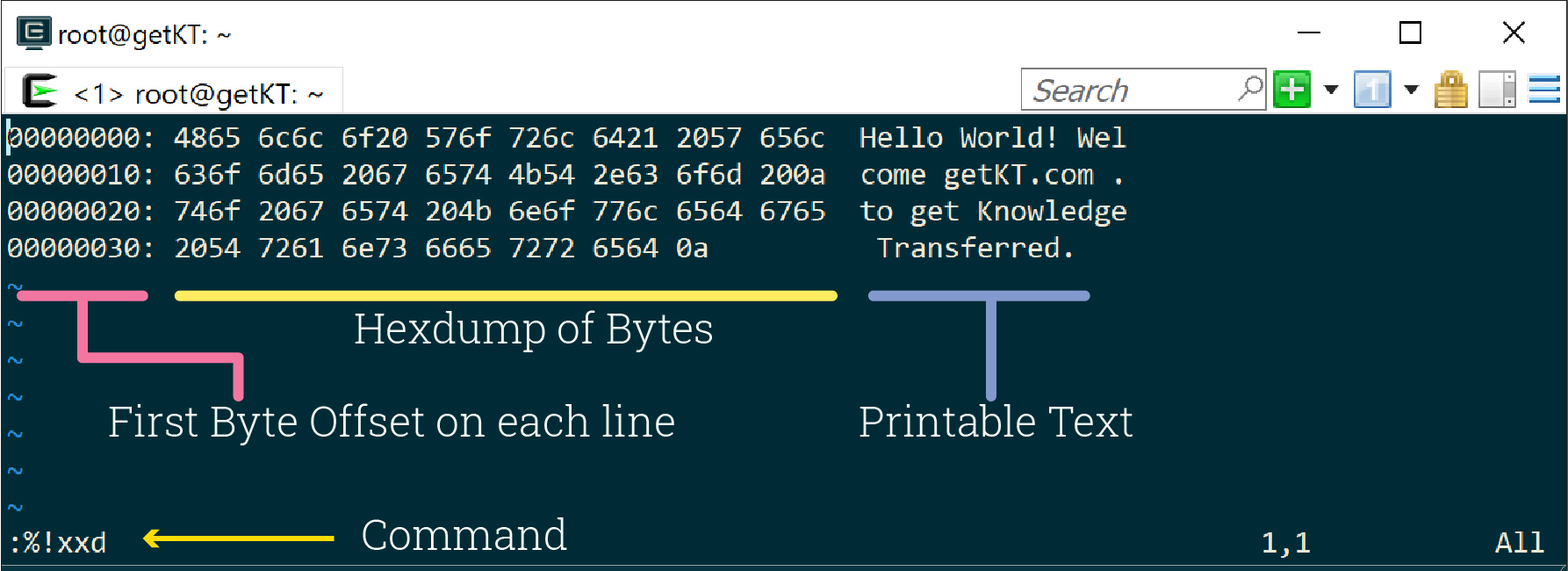The image size is (1568, 571).
Task: Click hex value 776c on third line
Action: (x=626, y=212)
